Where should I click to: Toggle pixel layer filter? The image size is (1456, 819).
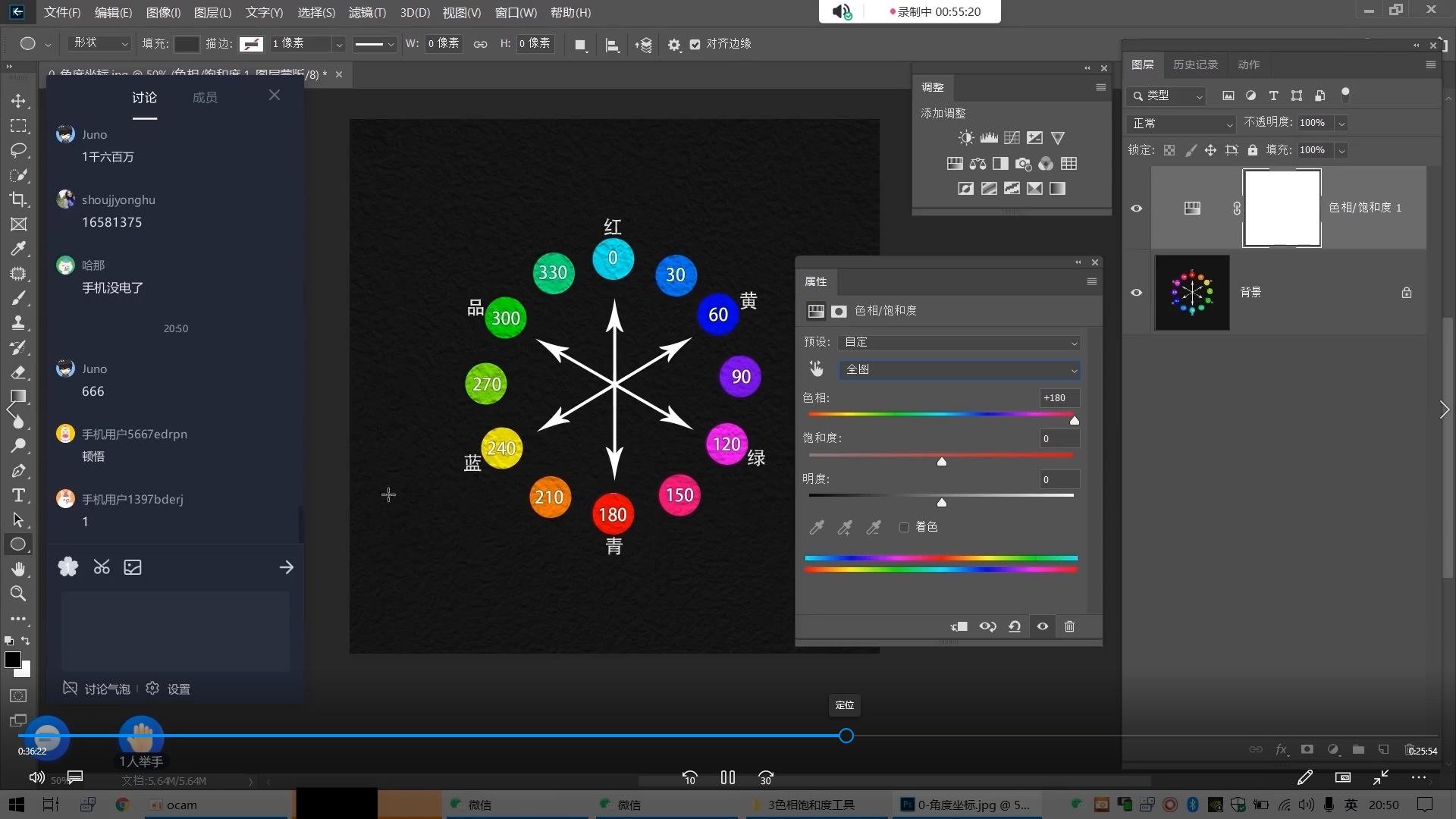click(1228, 96)
